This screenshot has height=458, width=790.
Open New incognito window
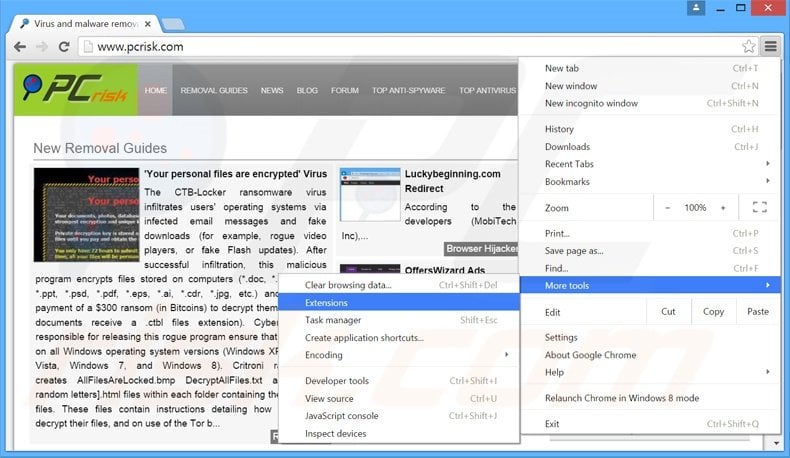click(x=650, y=103)
